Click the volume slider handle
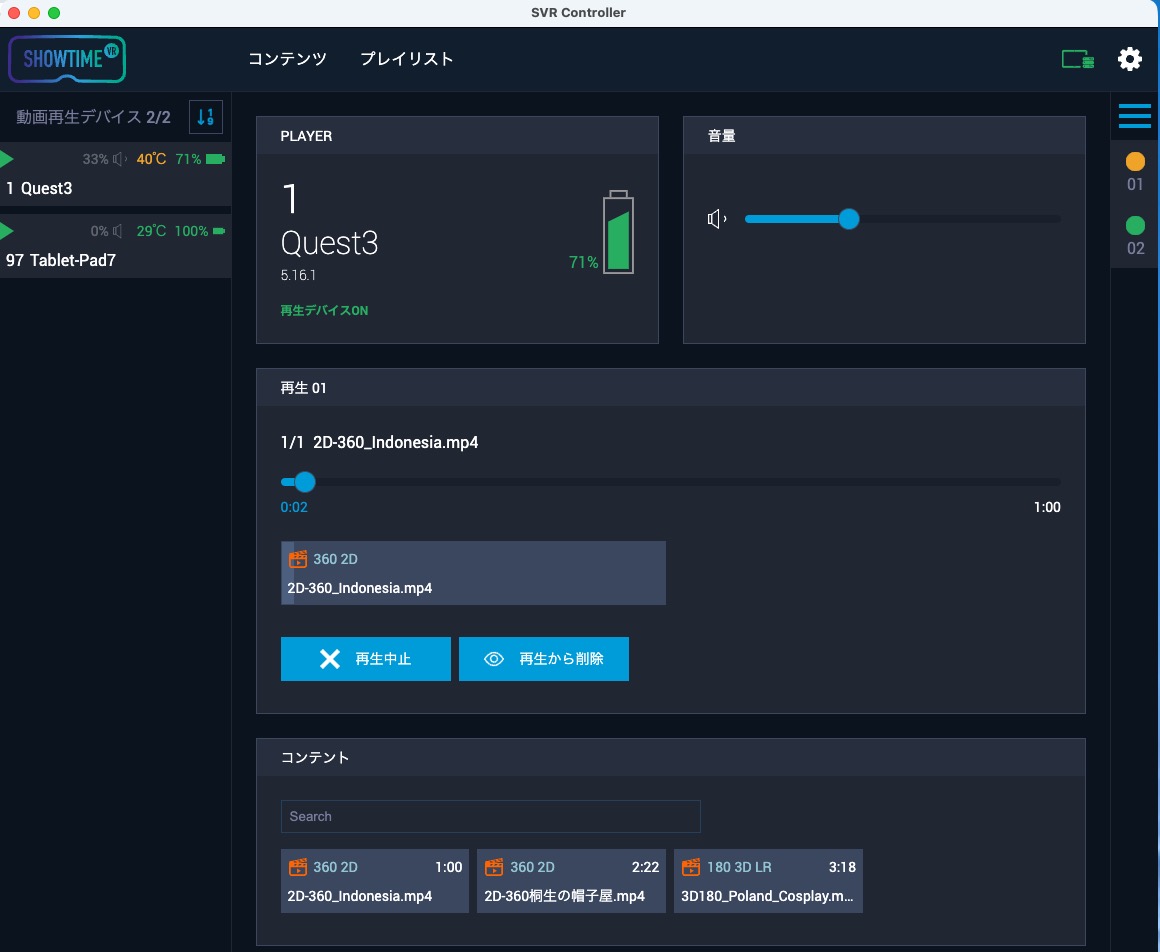 pyautogui.click(x=849, y=219)
